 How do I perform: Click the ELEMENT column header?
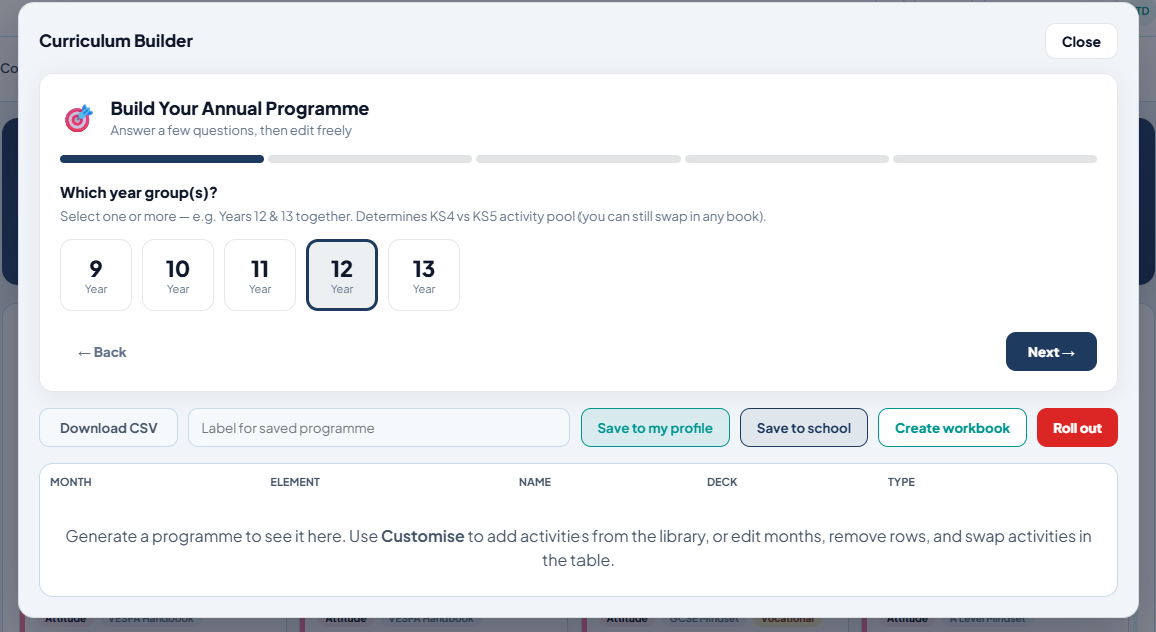pos(295,482)
